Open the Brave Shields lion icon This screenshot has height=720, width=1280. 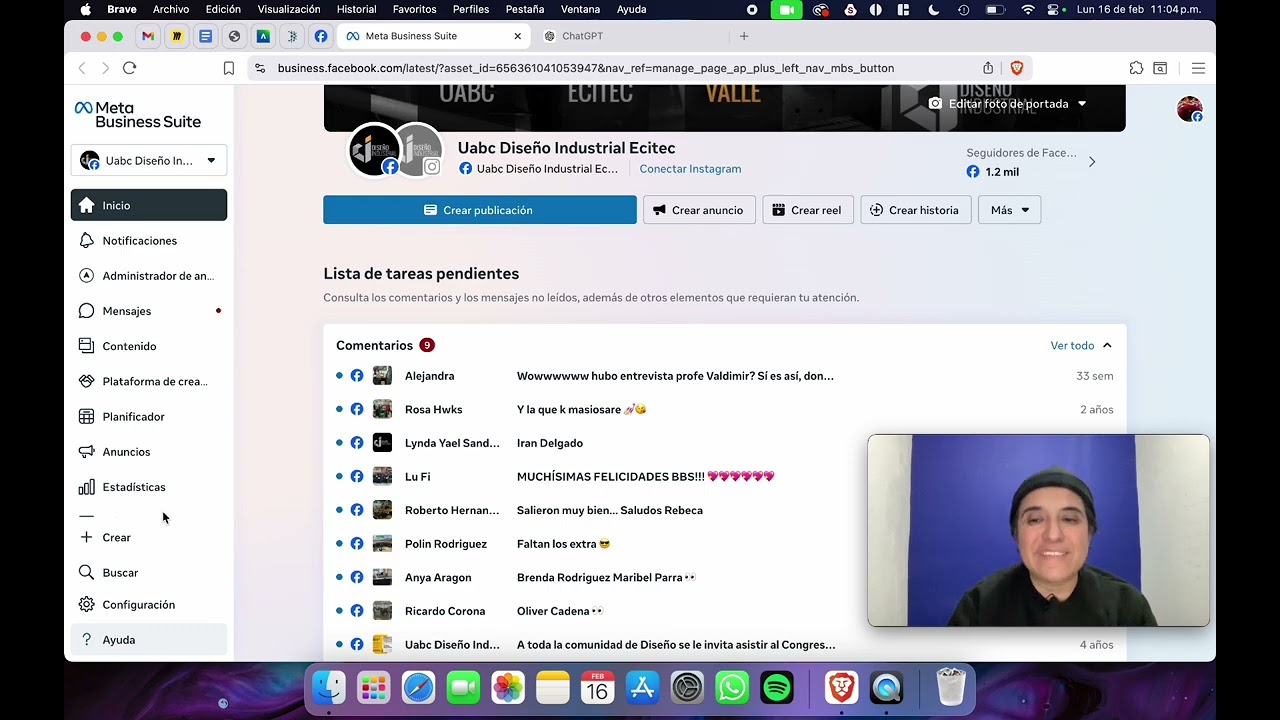tap(1017, 68)
